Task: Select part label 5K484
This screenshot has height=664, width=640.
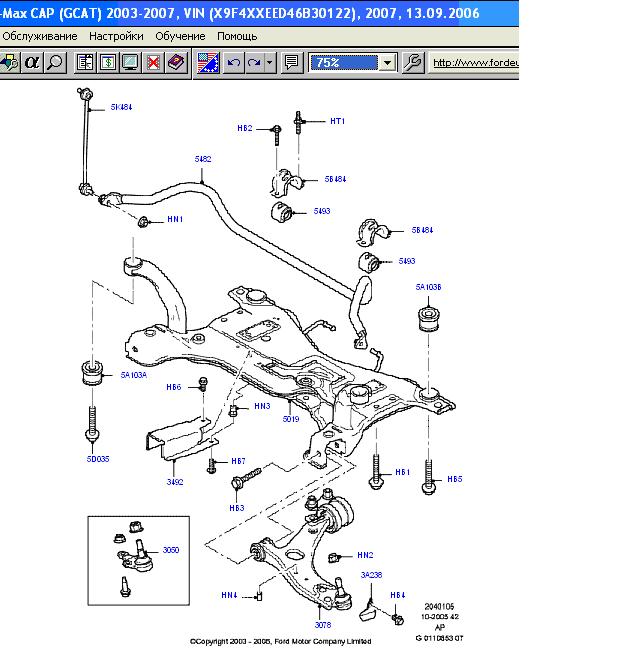Action: click(x=121, y=107)
